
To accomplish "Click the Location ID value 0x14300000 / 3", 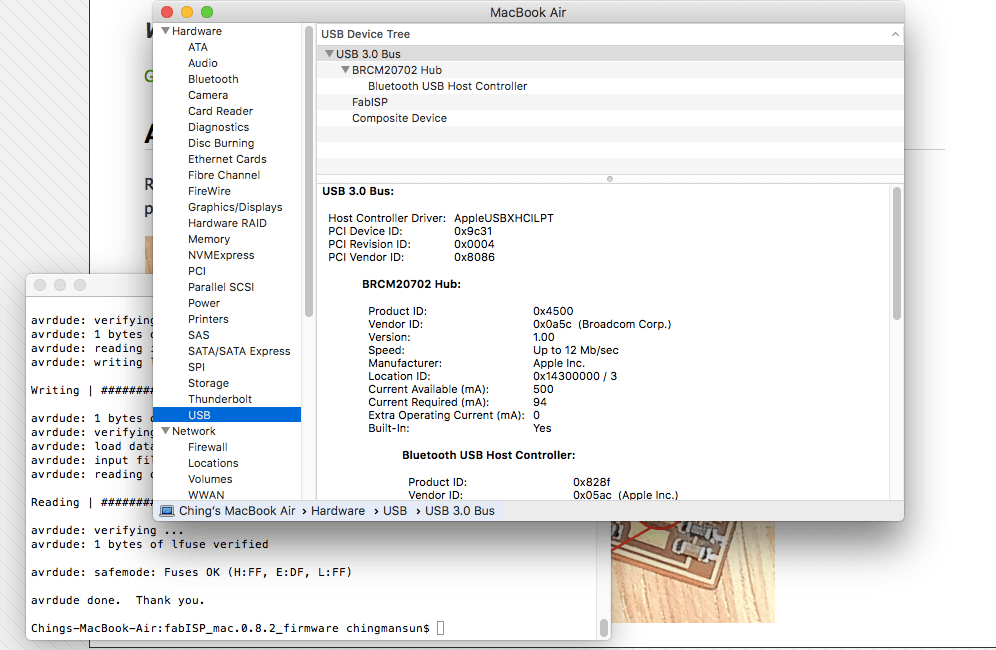I will (x=575, y=376).
